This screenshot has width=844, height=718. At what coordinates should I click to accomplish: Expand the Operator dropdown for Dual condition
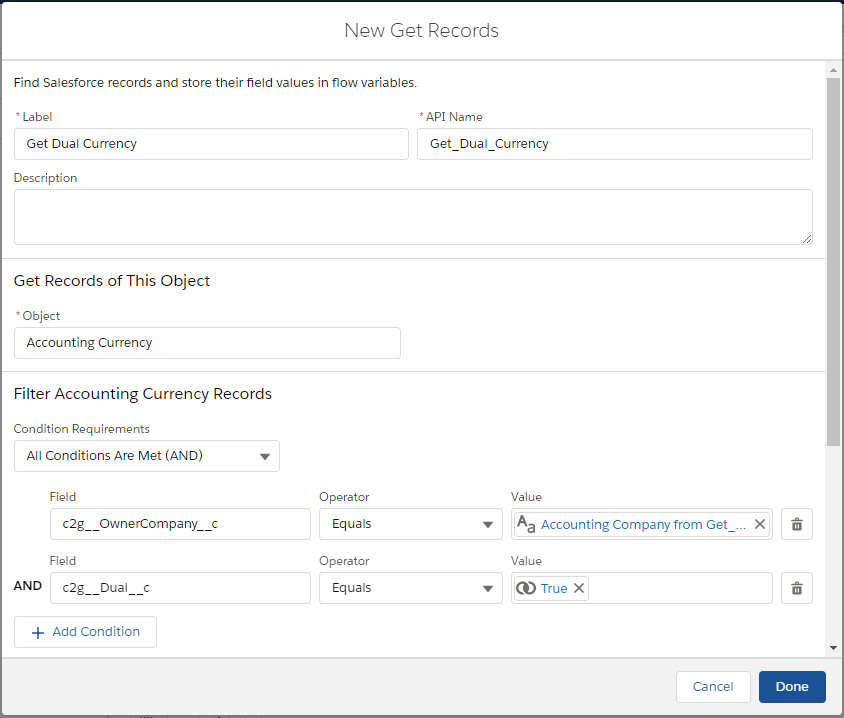tap(410, 588)
